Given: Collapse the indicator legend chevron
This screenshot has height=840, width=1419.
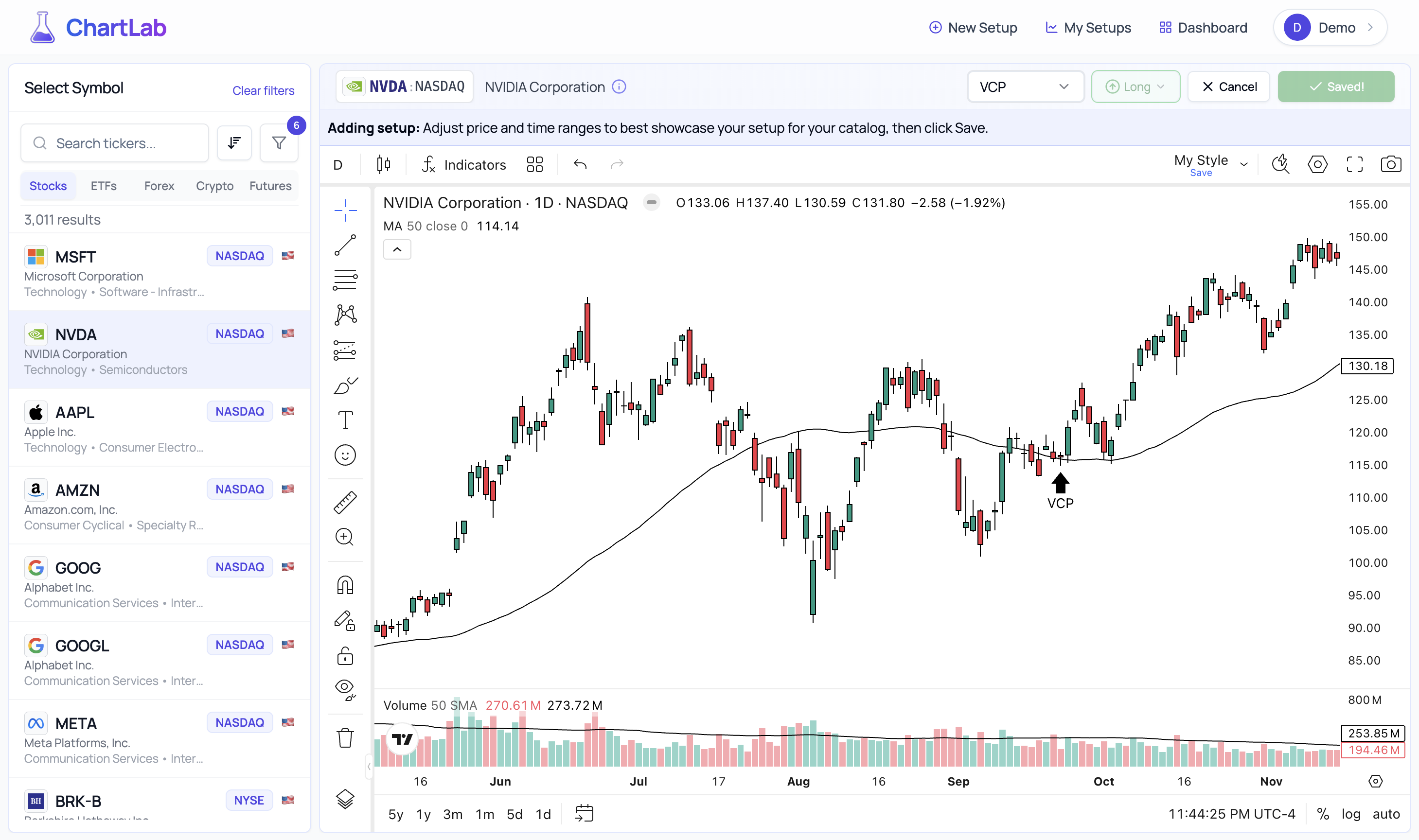Looking at the screenshot, I should (x=397, y=249).
